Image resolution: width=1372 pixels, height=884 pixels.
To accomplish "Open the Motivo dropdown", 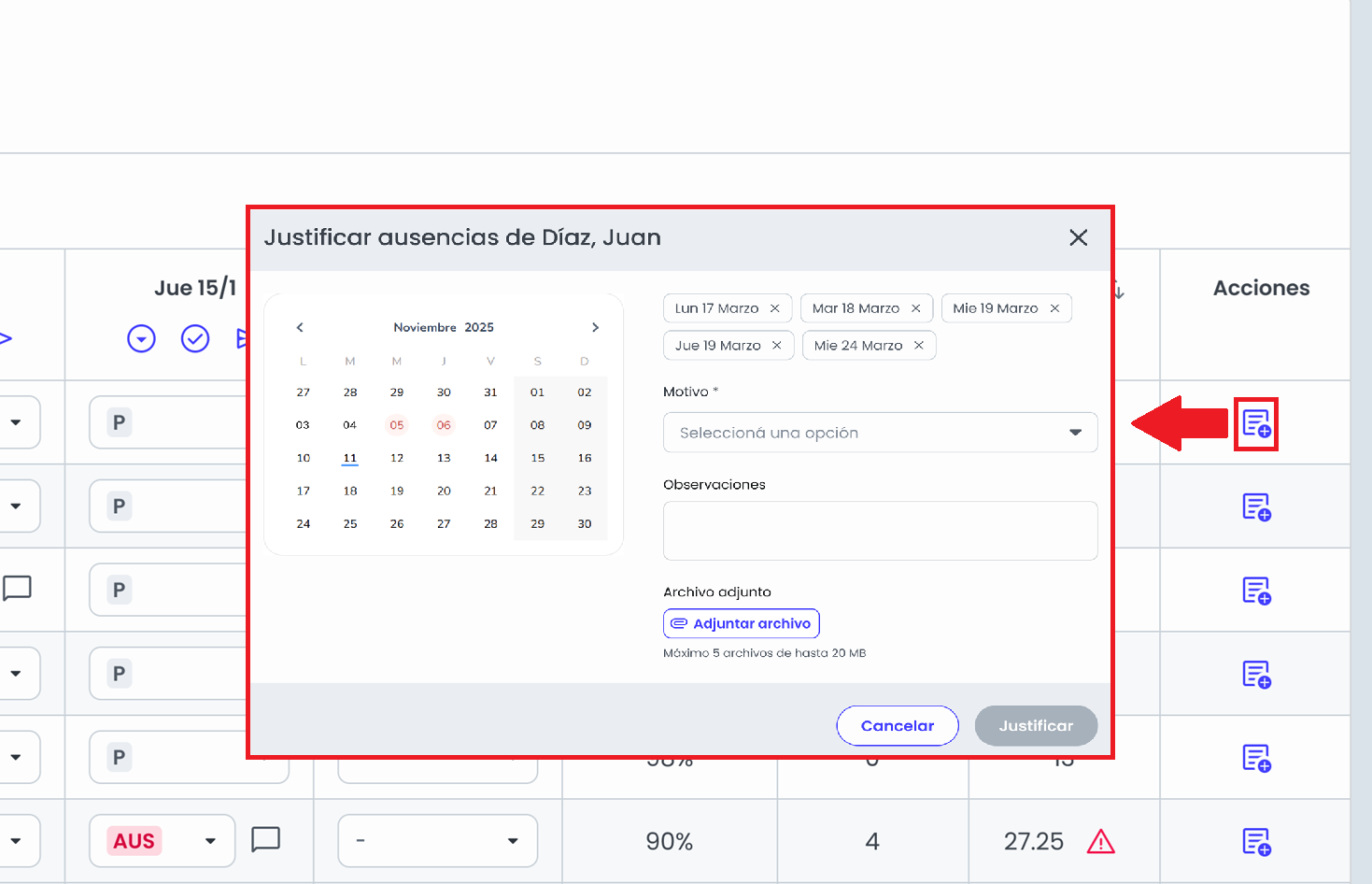I will (x=880, y=433).
